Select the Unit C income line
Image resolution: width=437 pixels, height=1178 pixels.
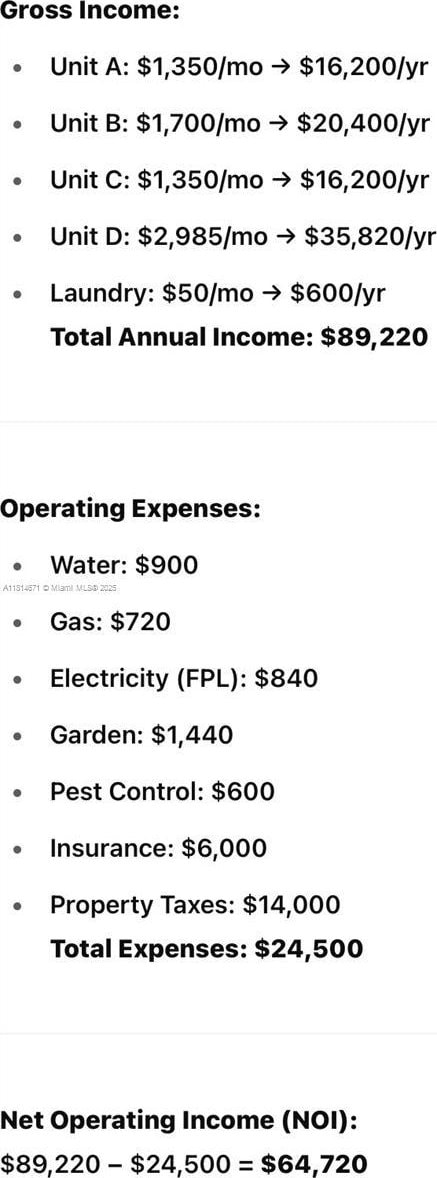pyautogui.click(x=240, y=180)
